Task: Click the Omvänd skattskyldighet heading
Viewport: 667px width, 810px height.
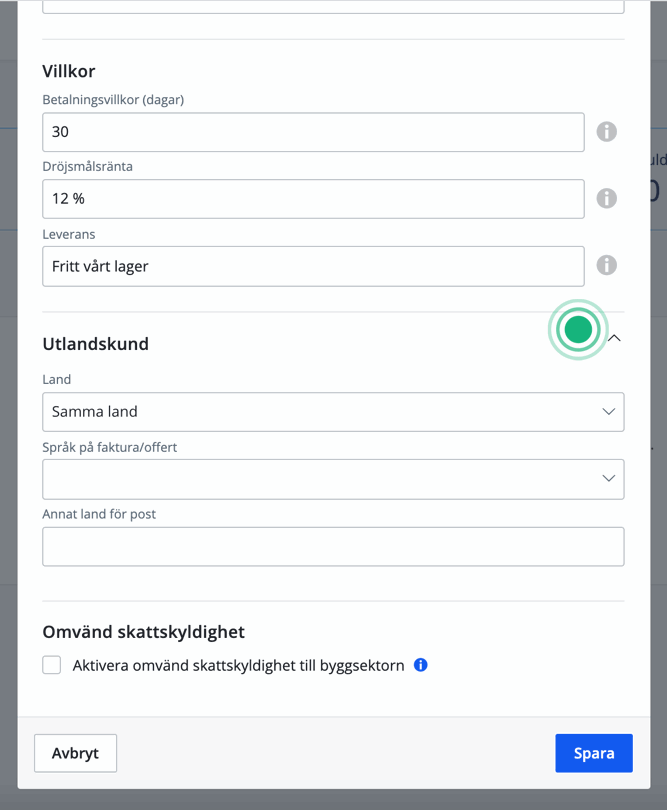Action: pyautogui.click(x=144, y=632)
